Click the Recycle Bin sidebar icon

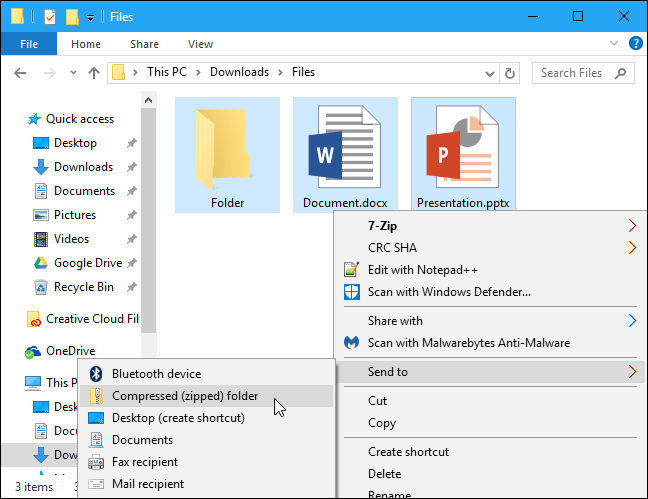point(41,287)
